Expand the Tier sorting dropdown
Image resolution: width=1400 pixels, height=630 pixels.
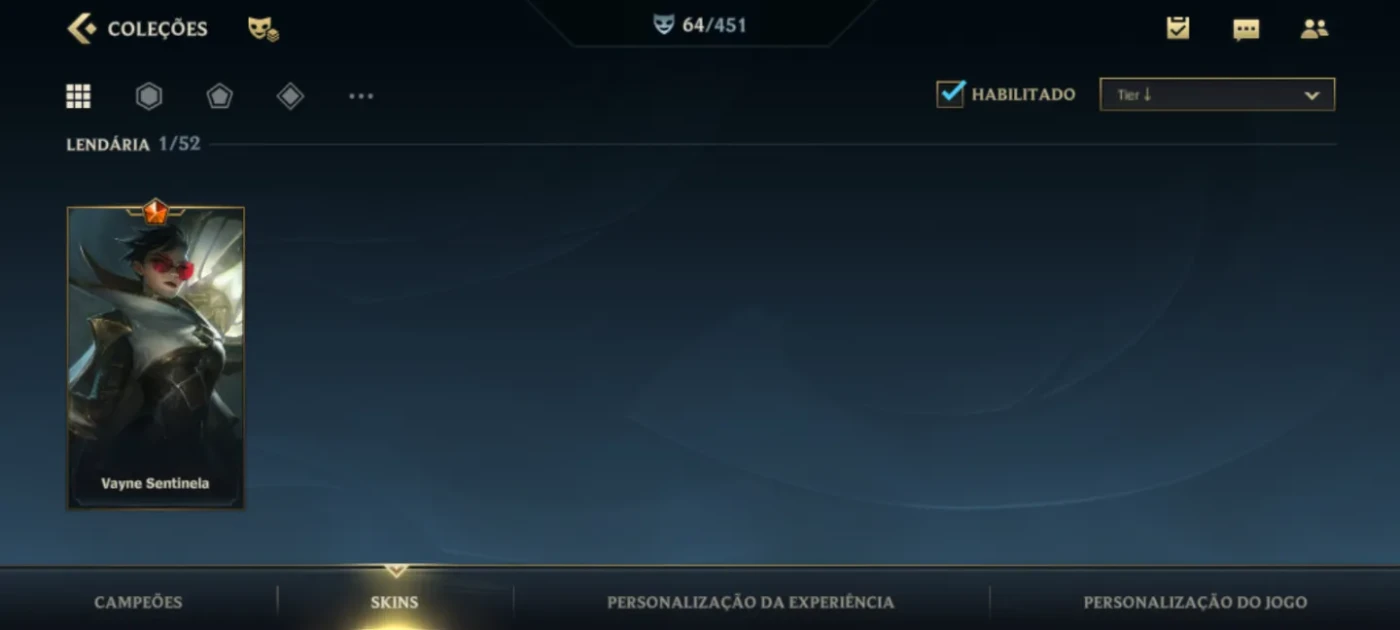tap(1217, 95)
